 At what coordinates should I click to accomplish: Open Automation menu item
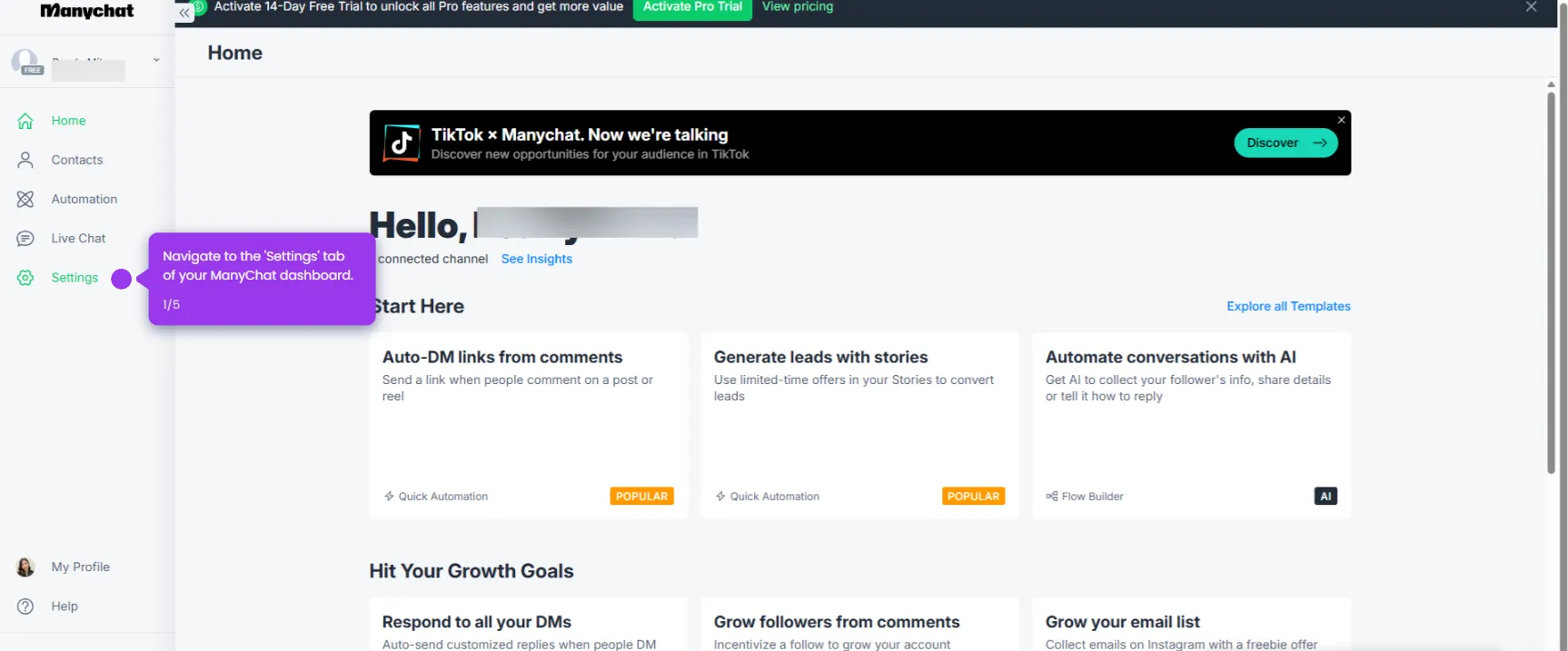[x=84, y=199]
